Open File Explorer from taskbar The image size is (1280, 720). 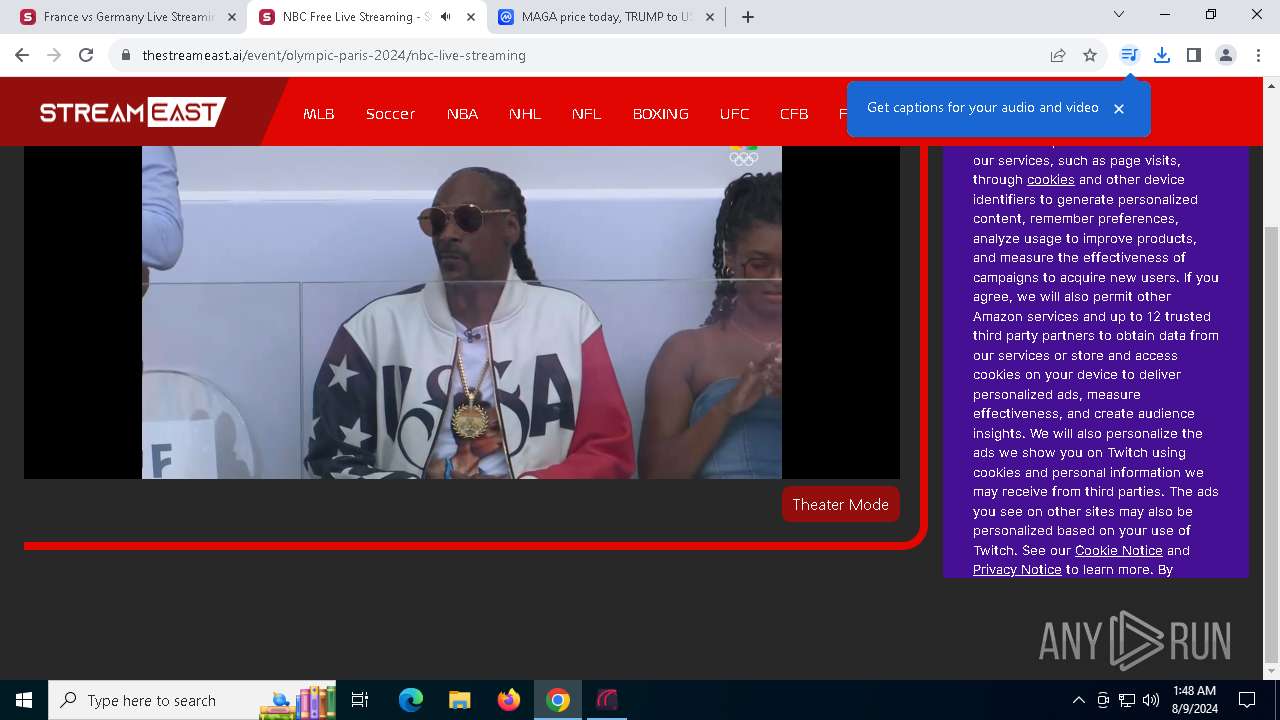click(x=460, y=700)
